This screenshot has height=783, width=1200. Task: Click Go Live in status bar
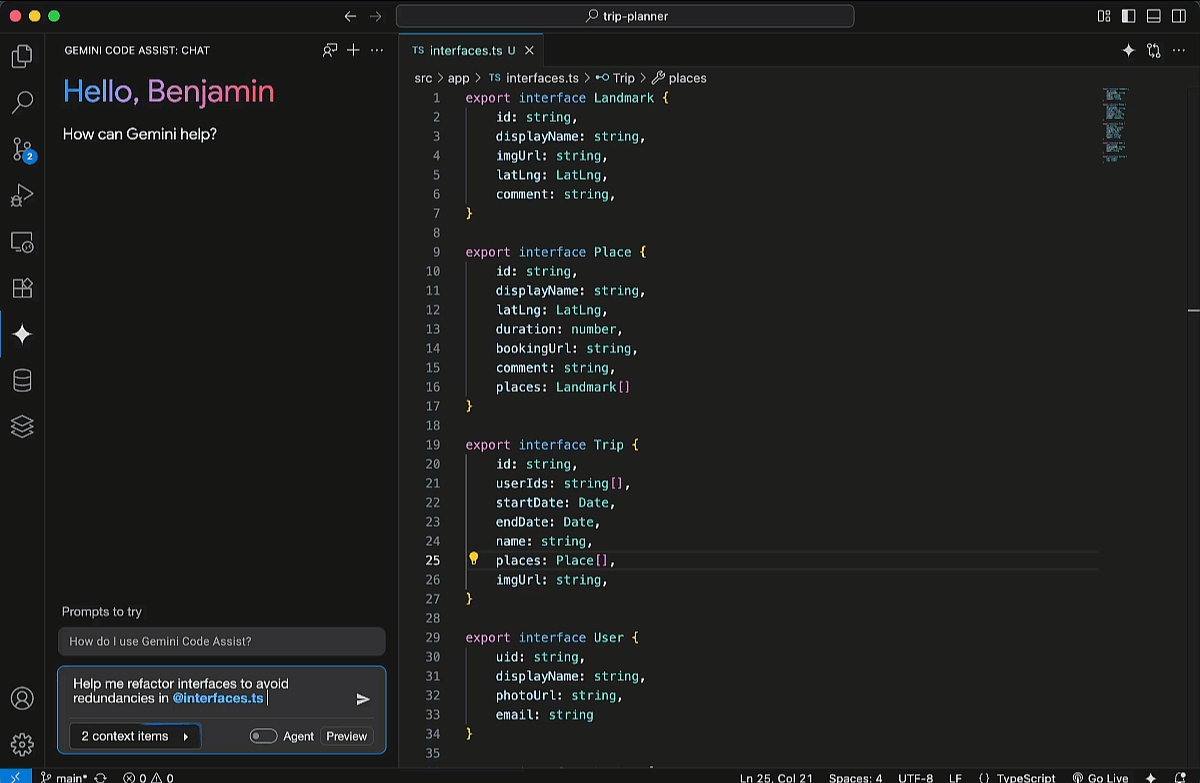(1100, 777)
